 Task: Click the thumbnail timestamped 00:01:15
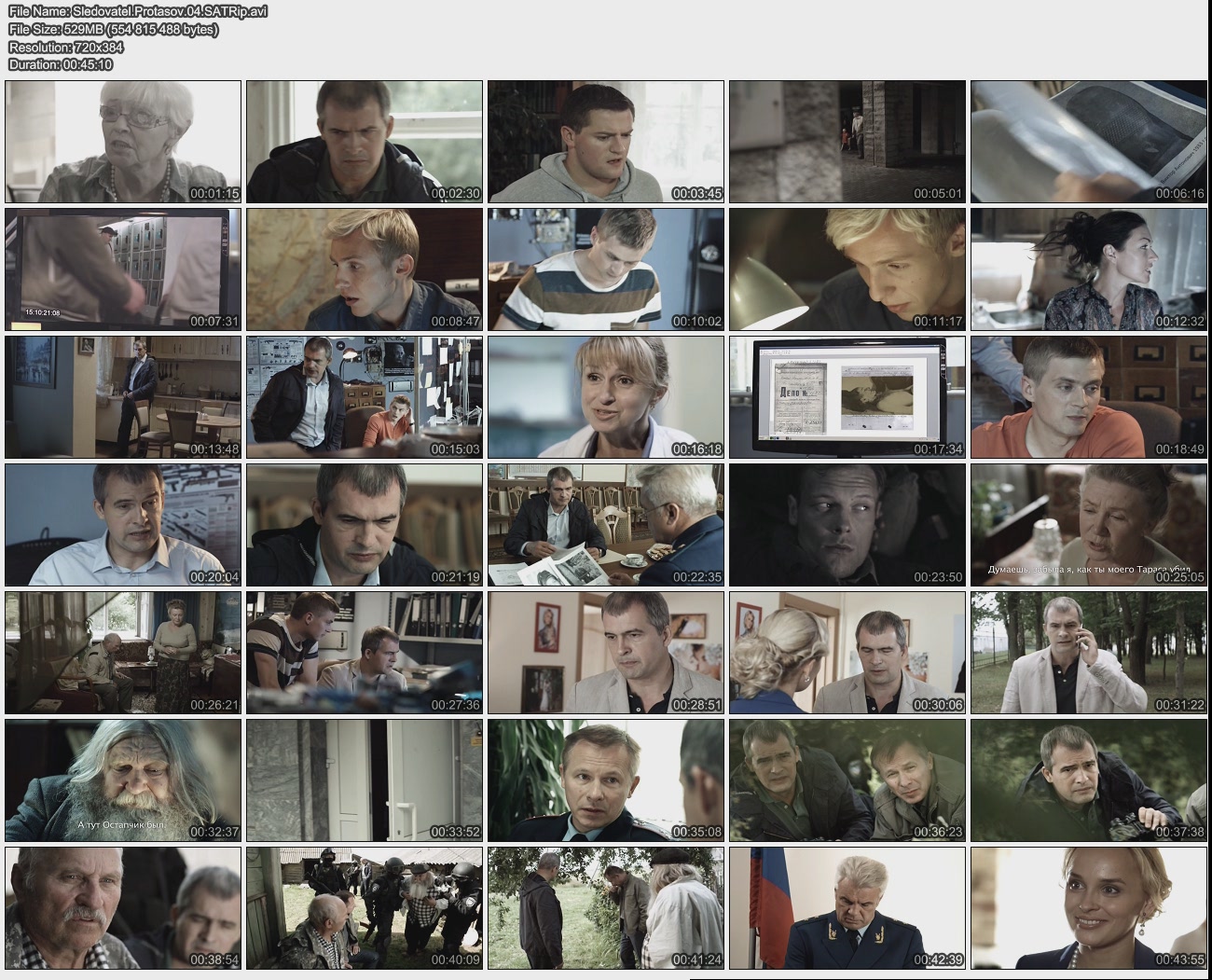[123, 142]
